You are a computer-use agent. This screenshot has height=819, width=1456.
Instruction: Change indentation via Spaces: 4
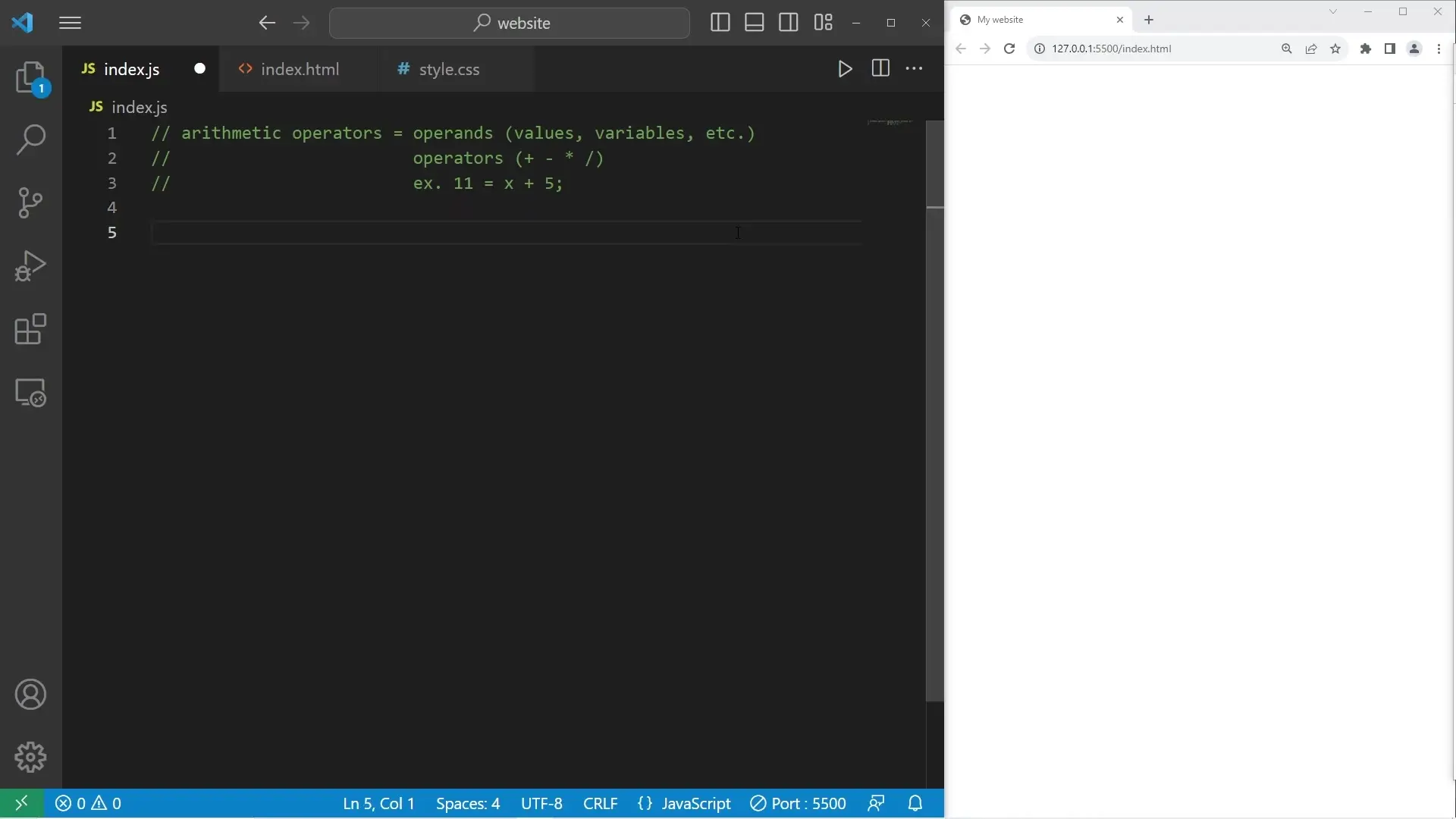click(468, 803)
